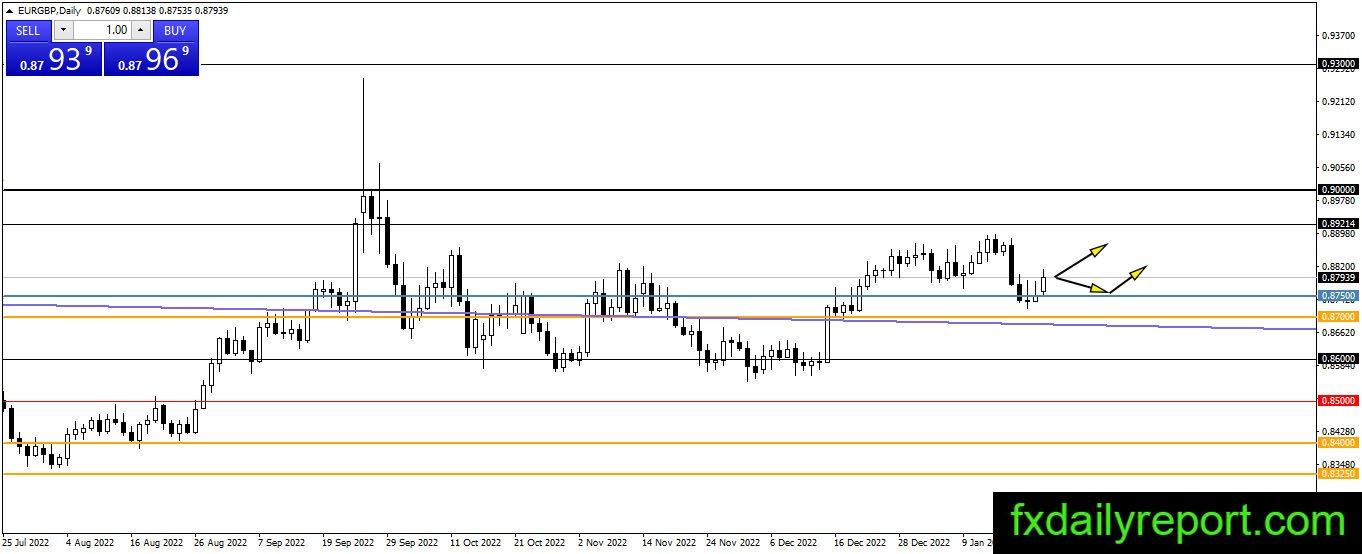Click the 0.90000 horizontal line label
The image size is (1362, 554).
coord(1338,189)
